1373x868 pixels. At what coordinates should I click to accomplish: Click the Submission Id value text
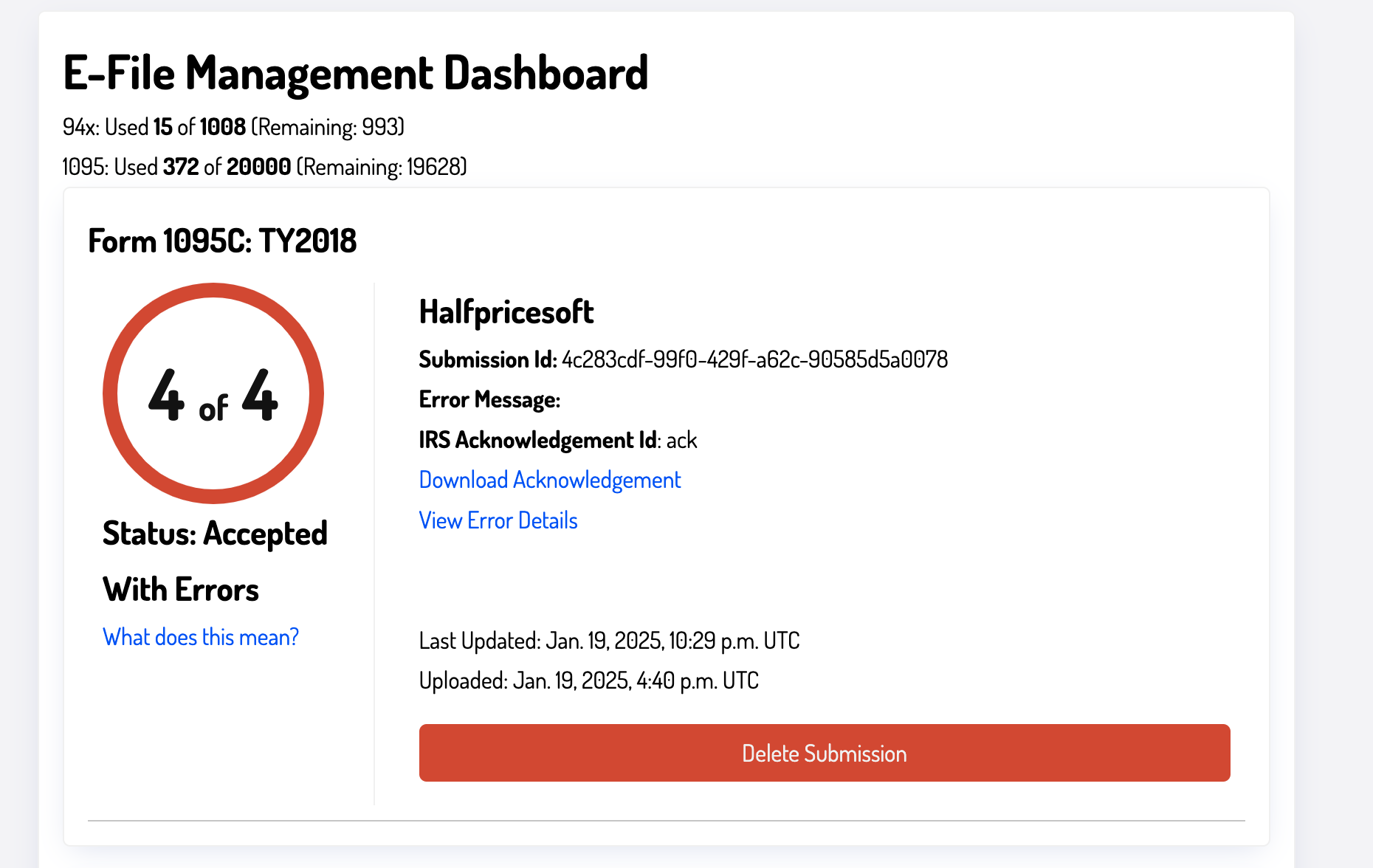pos(754,359)
